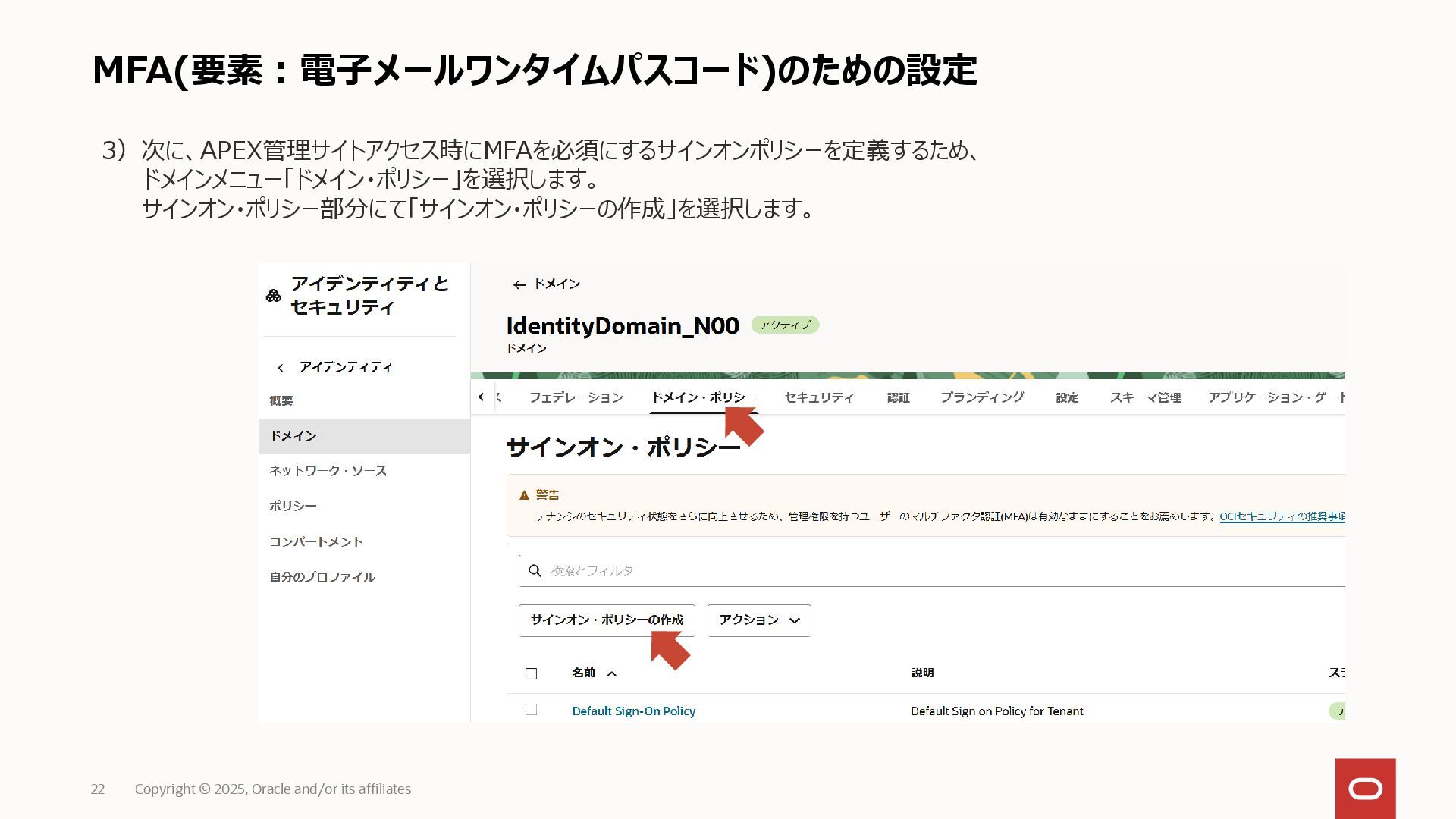This screenshot has width=1456, height=819.
Task: Open the 認証 tab
Action: click(x=899, y=397)
